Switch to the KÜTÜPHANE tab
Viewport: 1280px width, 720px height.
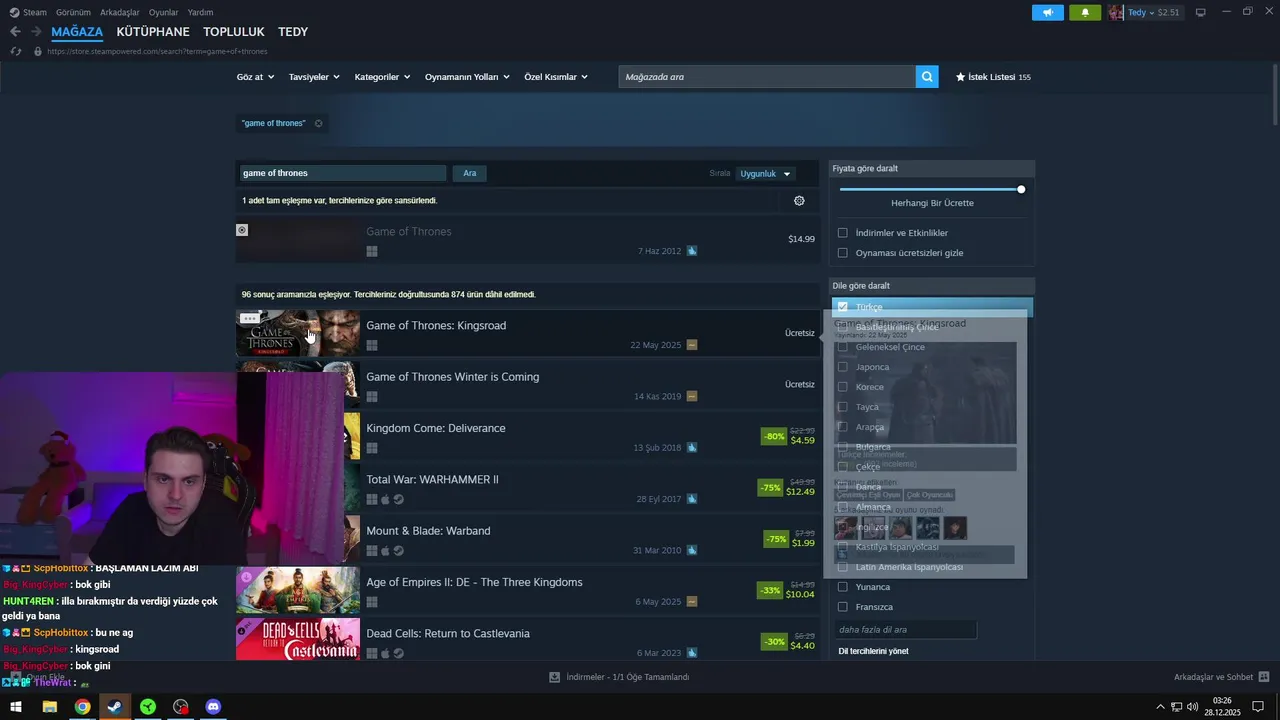[153, 32]
